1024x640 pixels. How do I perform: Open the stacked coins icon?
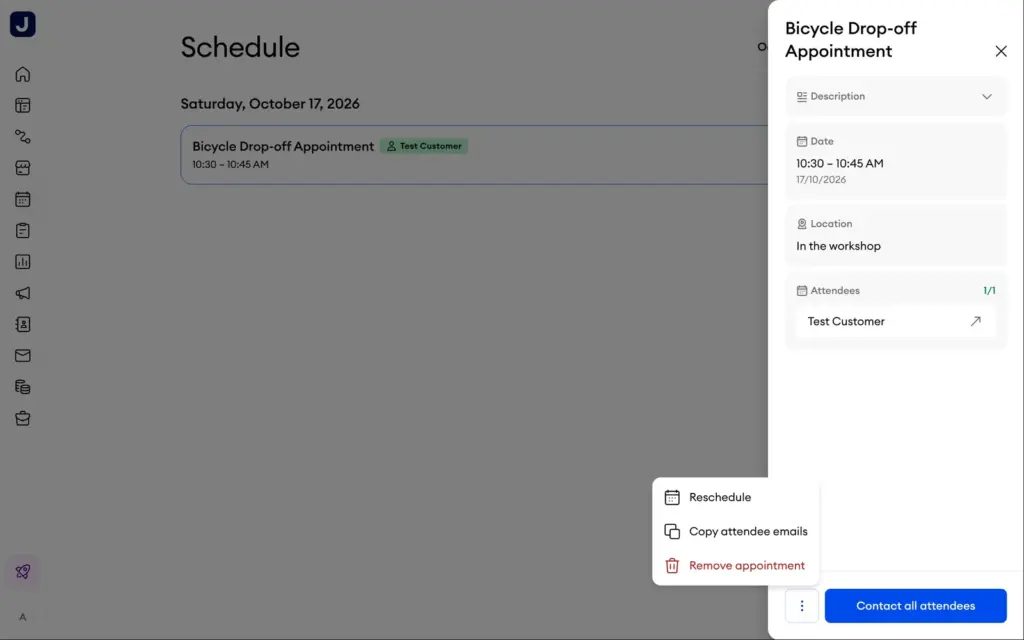[x=23, y=387]
